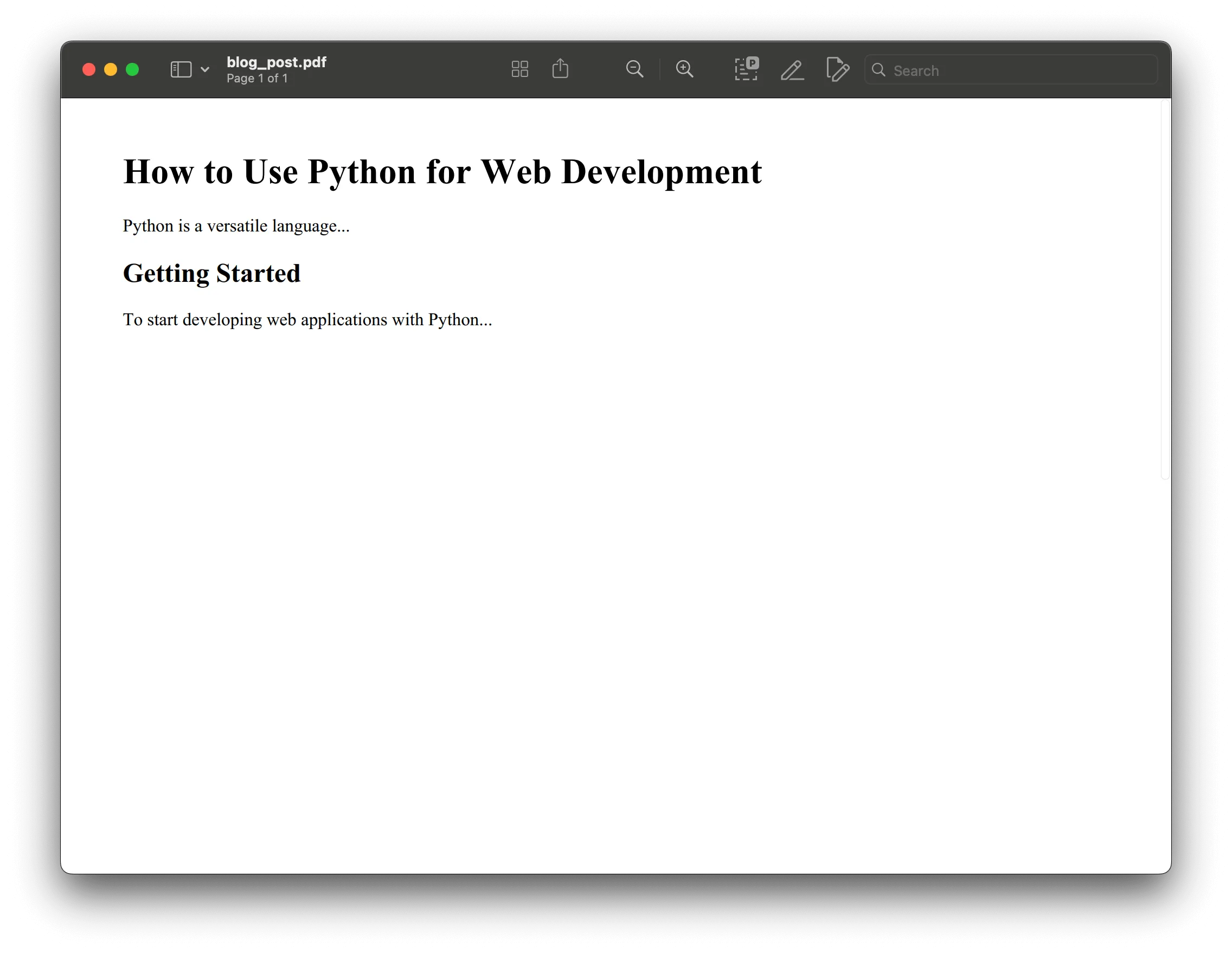Toggle the sidebar visibility
Viewport: 1232px width, 954px height.
click(181, 69)
